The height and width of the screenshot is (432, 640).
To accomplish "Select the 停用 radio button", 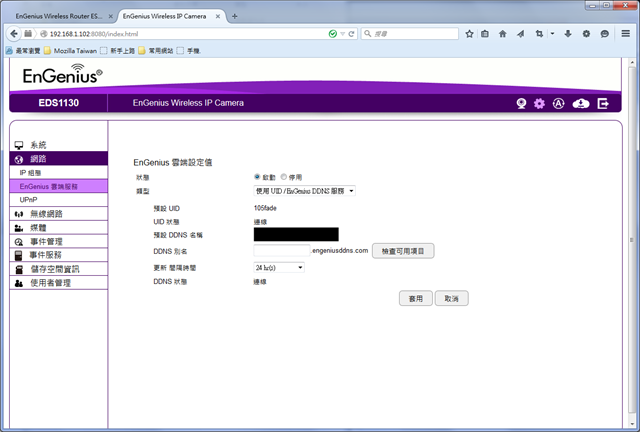I will pos(284,177).
